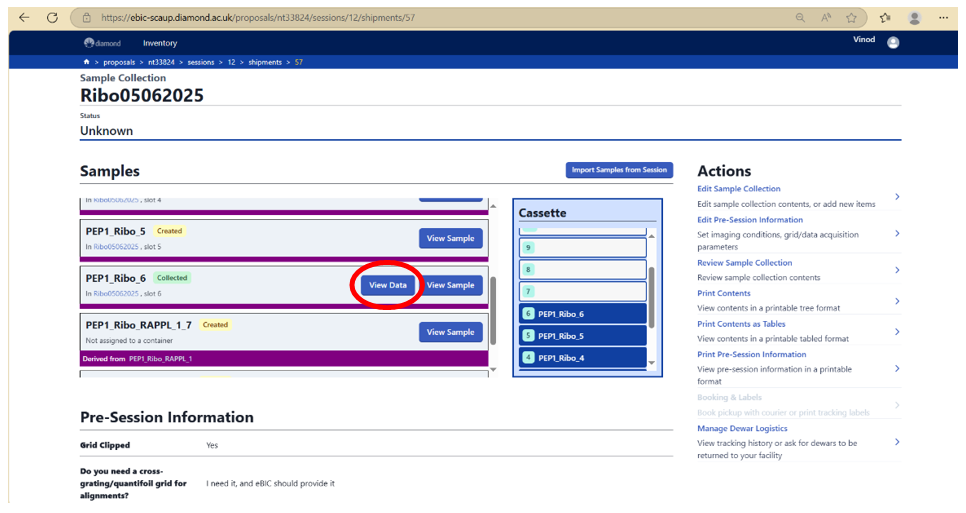Select cassette slot 5 PEP1_Ribo_5
This screenshot has width=966, height=513.
[583, 336]
